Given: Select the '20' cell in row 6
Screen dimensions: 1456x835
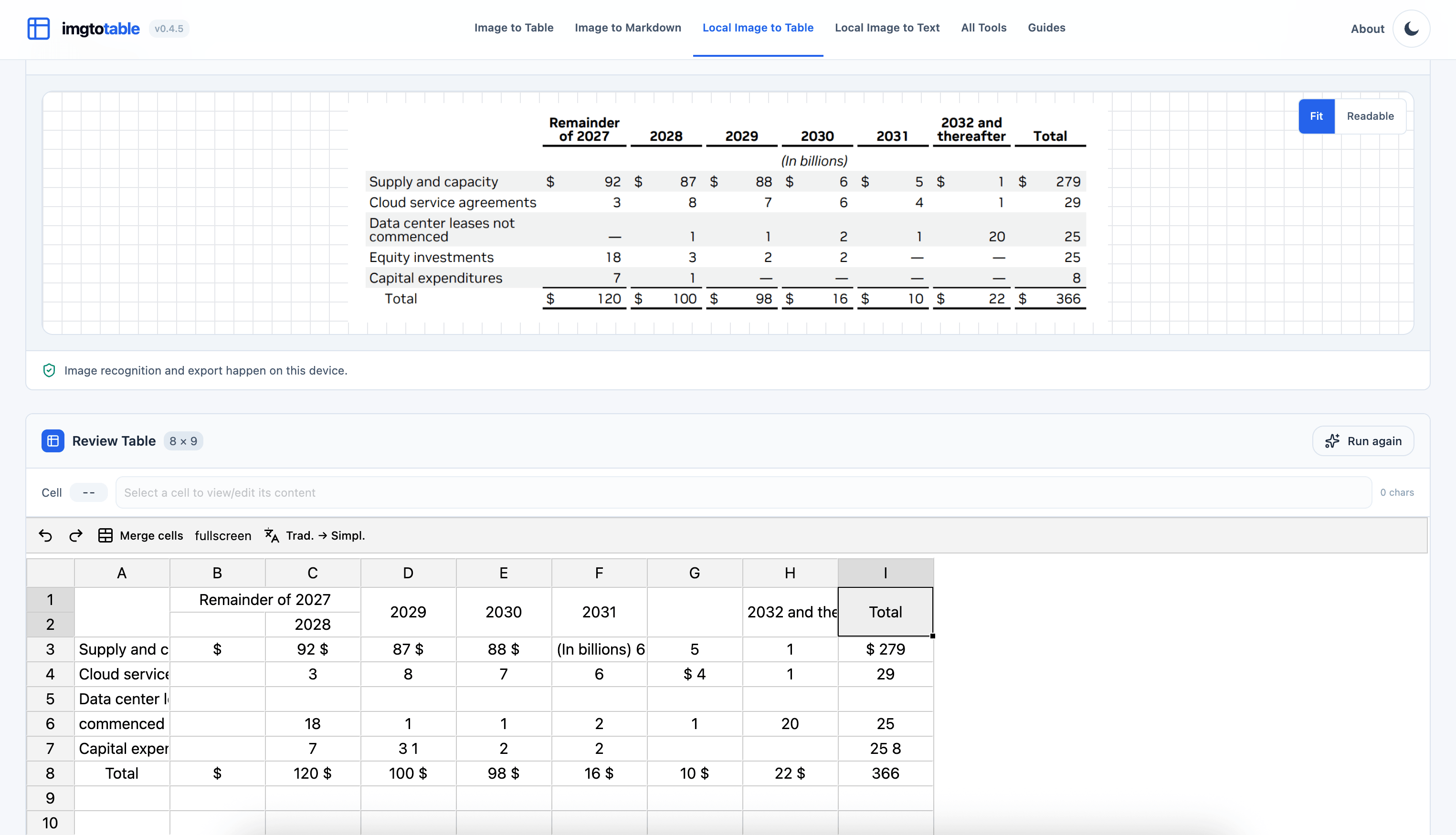Looking at the screenshot, I should 790,723.
